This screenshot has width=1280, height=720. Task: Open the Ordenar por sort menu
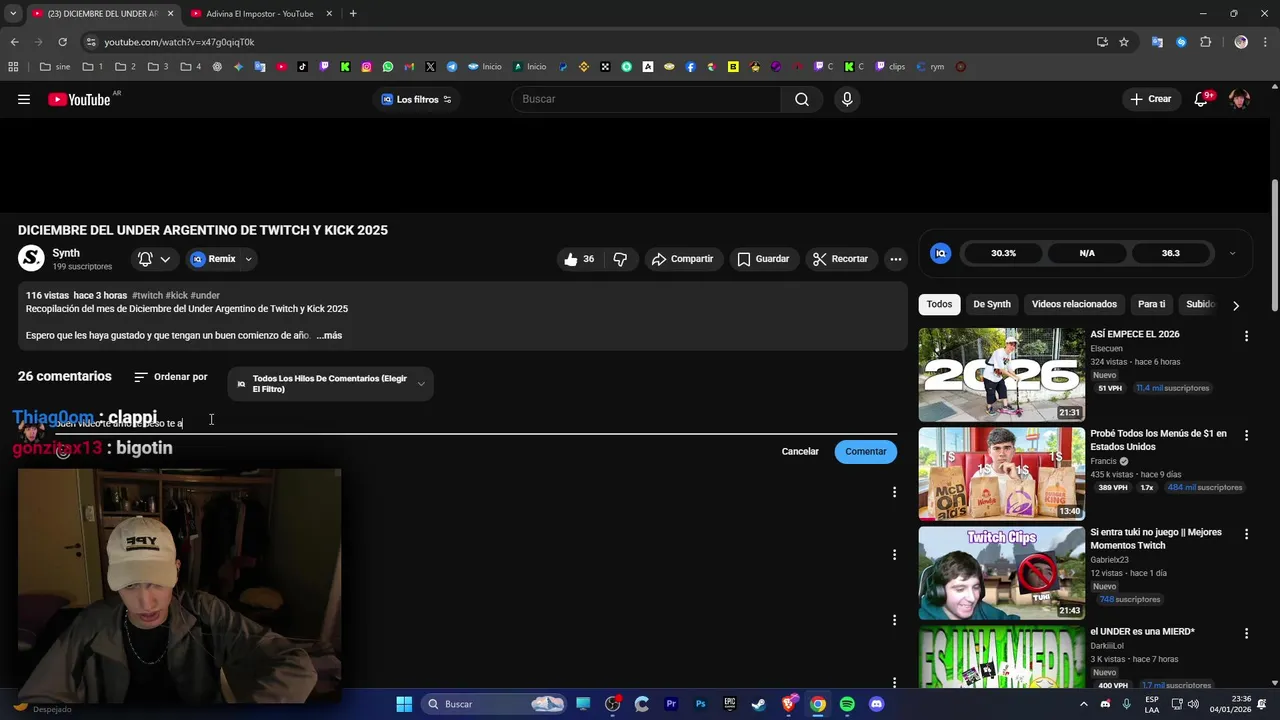171,377
